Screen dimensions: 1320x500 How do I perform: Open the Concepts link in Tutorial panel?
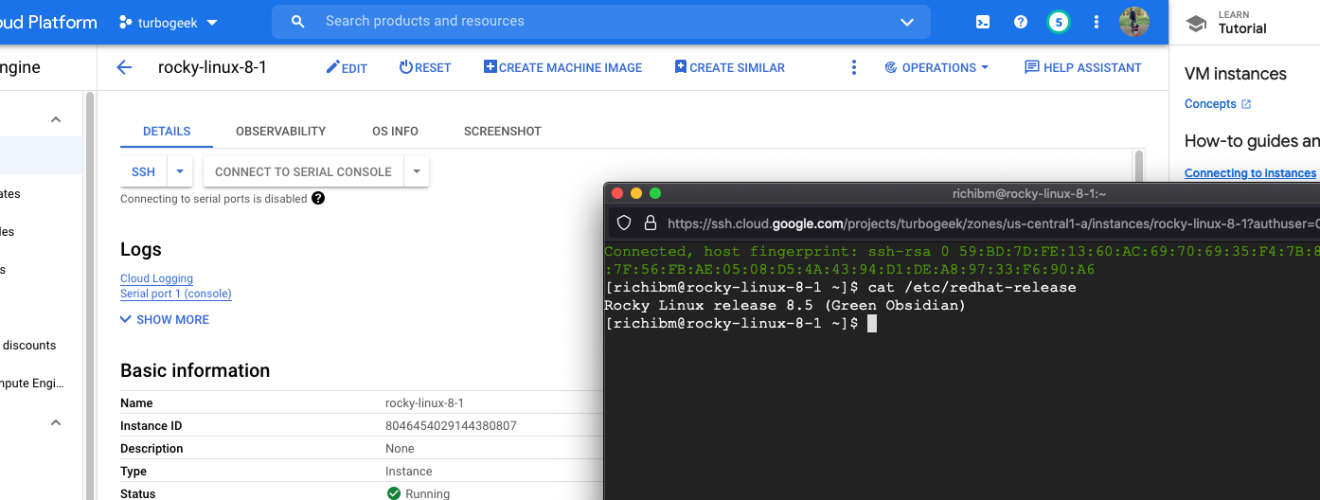[1218, 104]
